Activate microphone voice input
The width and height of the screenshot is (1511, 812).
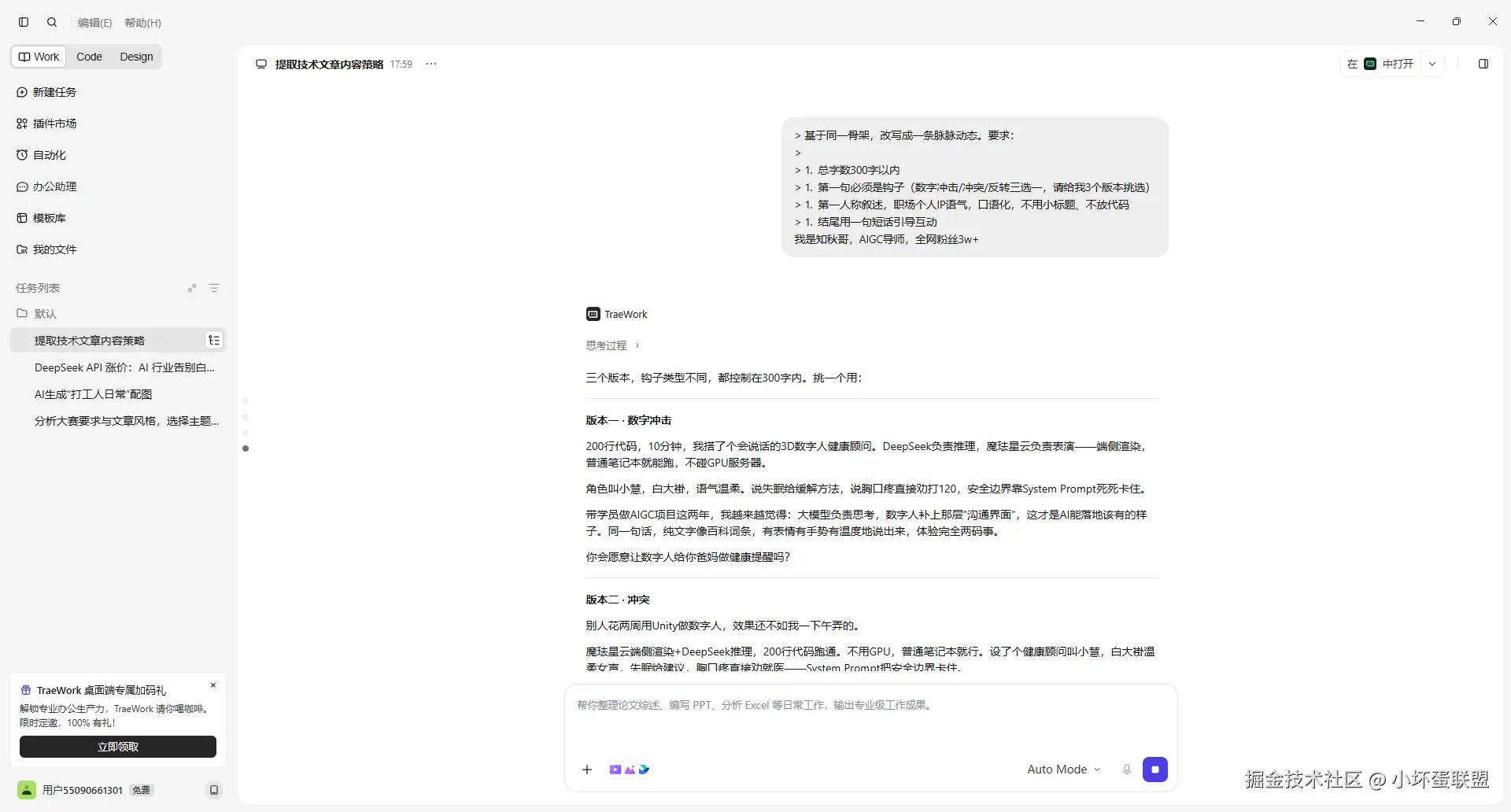tap(1127, 770)
